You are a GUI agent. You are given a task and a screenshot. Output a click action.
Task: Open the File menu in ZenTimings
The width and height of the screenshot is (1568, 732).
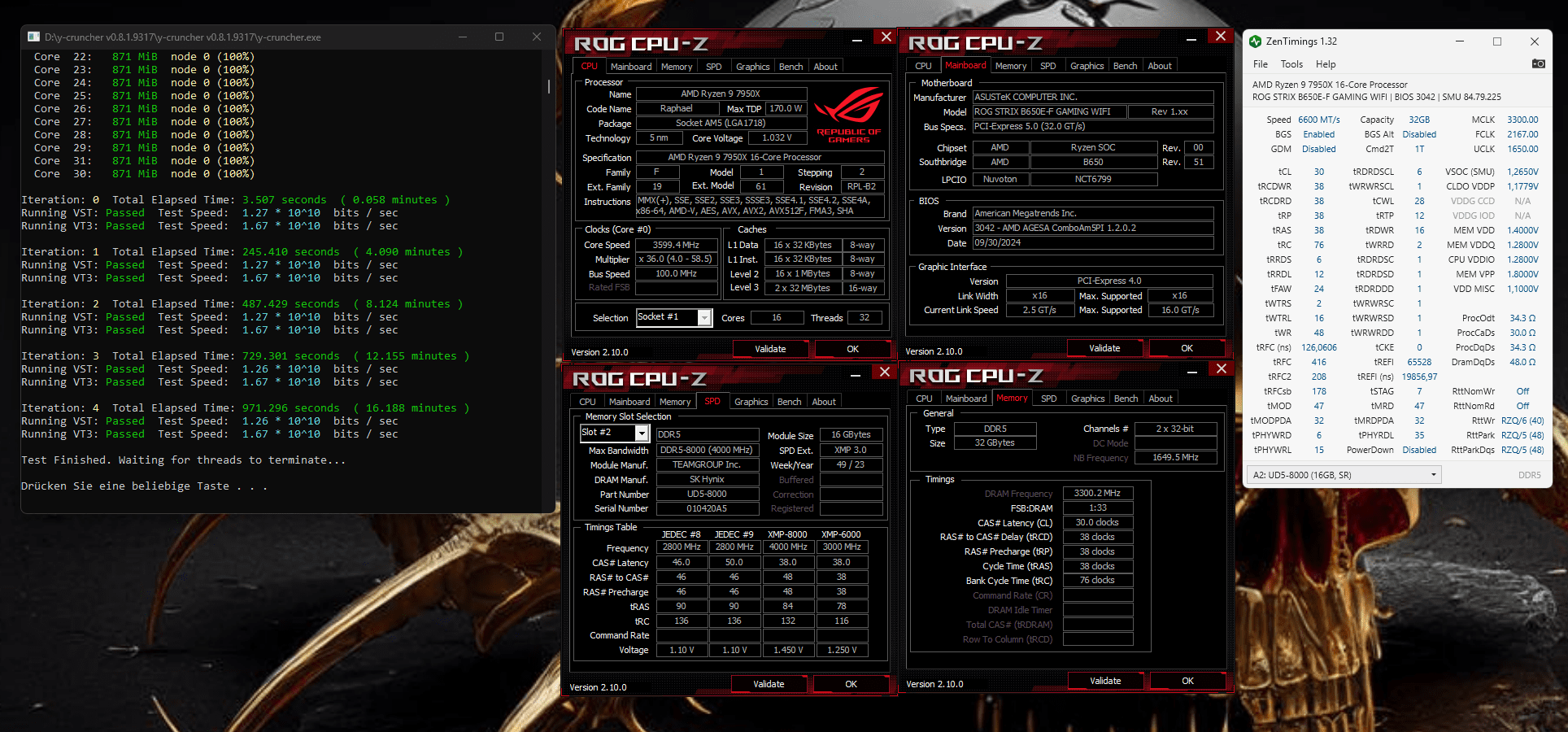click(1261, 64)
